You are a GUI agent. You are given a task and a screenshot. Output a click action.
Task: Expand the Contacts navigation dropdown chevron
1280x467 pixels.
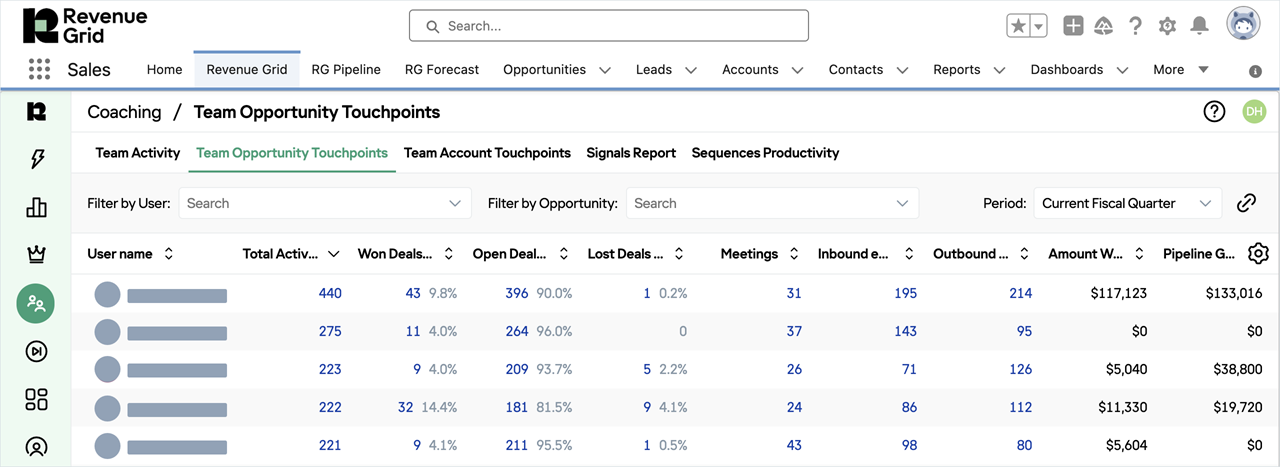pos(902,70)
